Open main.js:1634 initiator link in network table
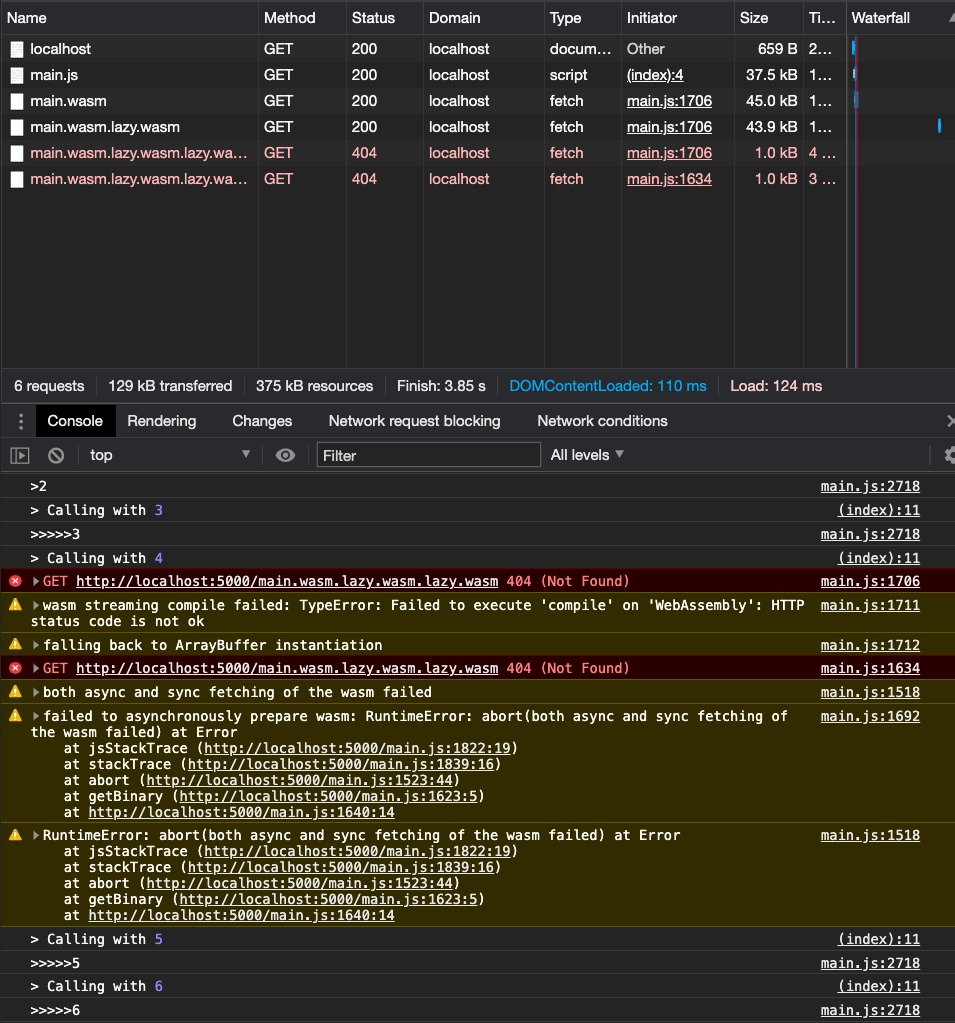This screenshot has height=1023, width=955. [x=669, y=179]
